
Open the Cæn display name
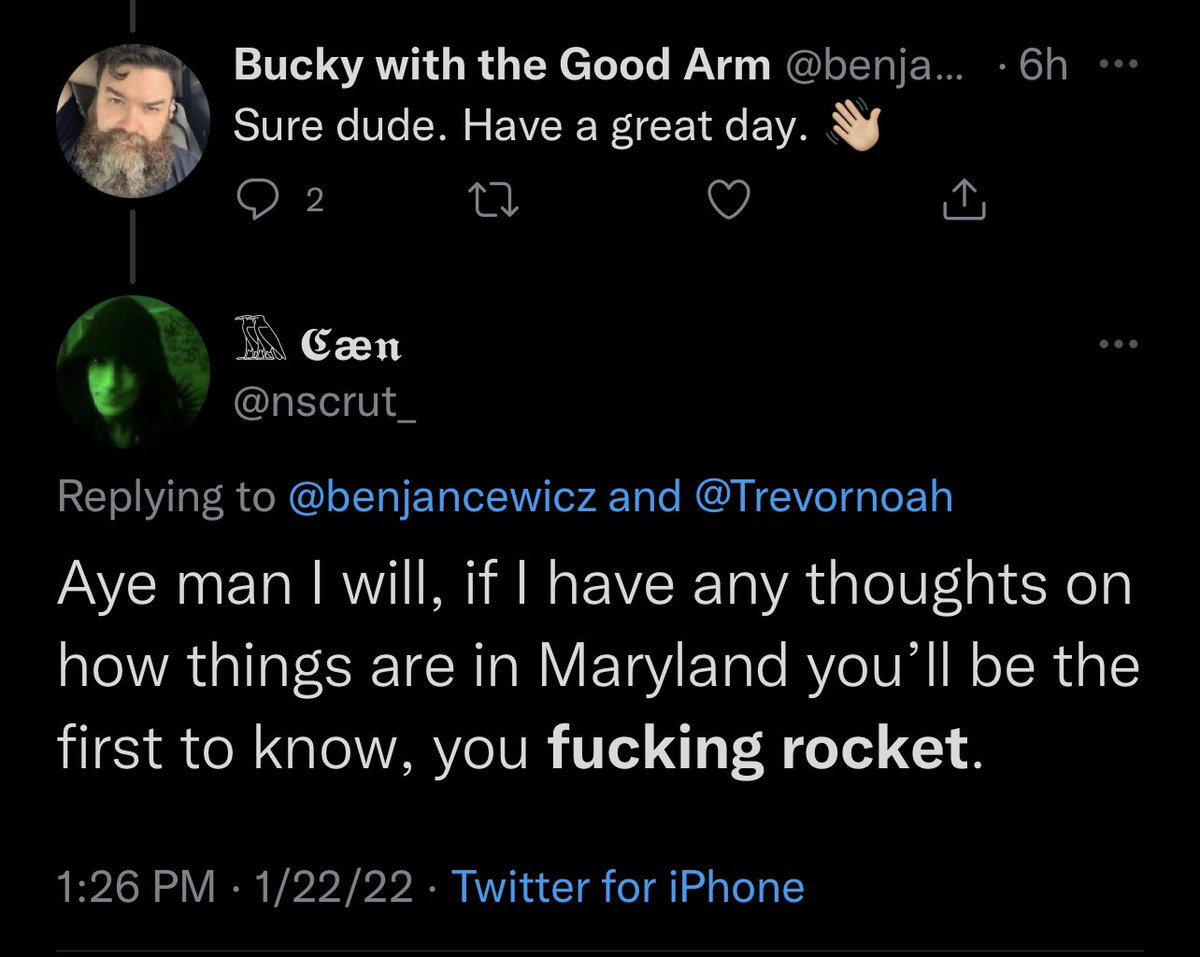pyautogui.click(x=352, y=347)
